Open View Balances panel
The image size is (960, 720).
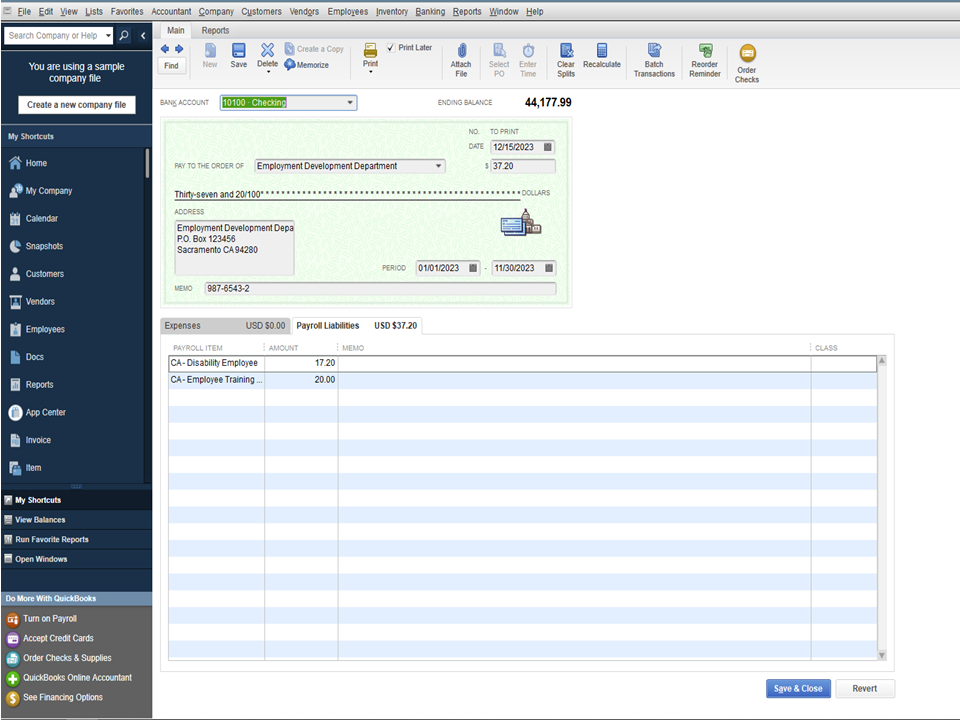tap(76, 520)
